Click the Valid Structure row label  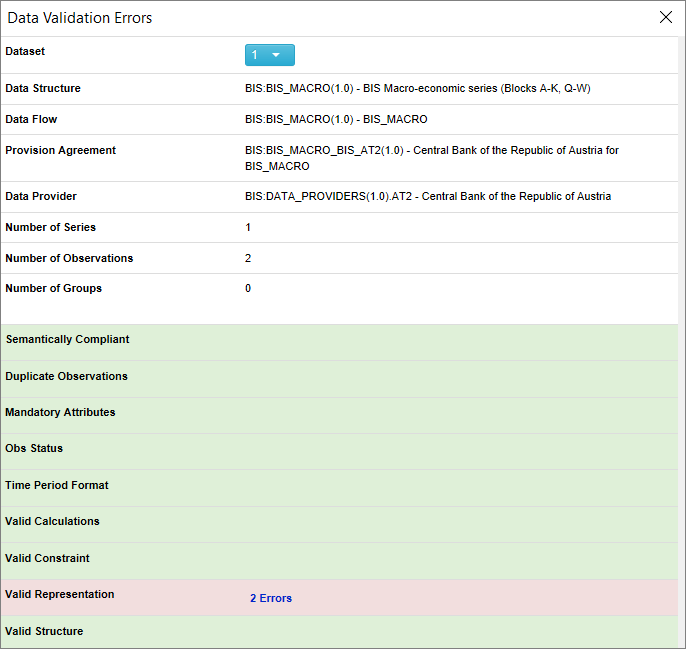(44, 631)
